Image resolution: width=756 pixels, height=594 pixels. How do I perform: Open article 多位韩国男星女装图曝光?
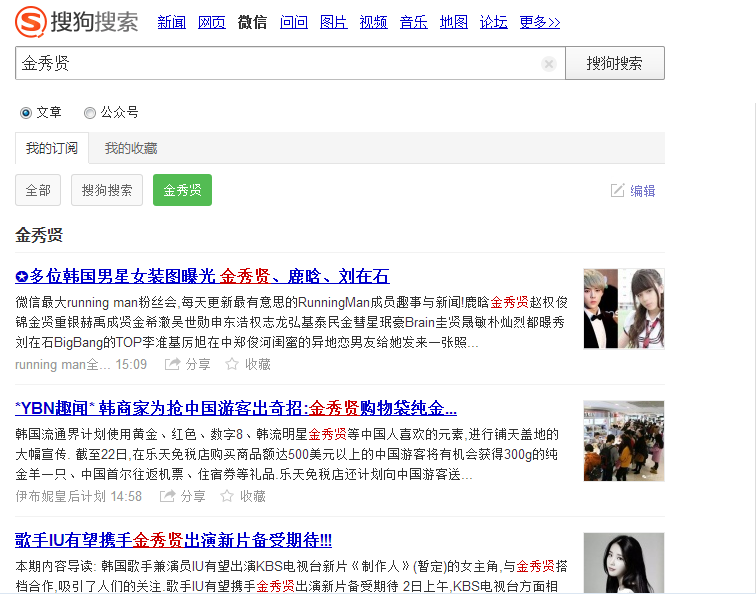tap(202, 276)
